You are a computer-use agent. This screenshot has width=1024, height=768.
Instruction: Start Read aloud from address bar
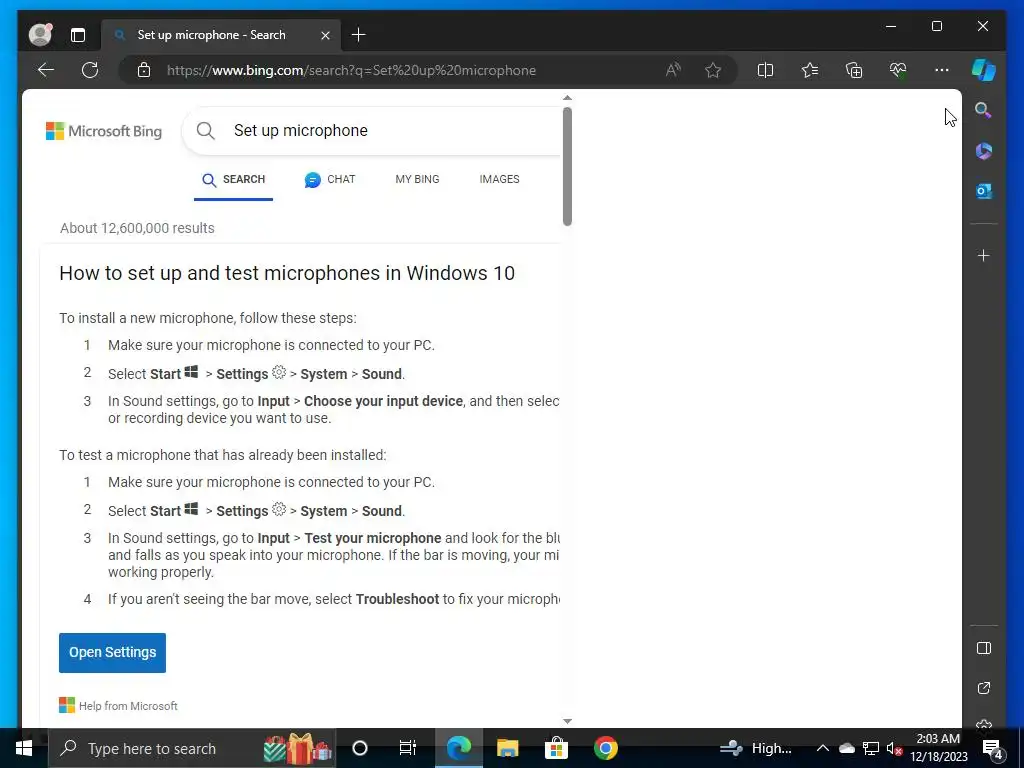pyautogui.click(x=673, y=70)
